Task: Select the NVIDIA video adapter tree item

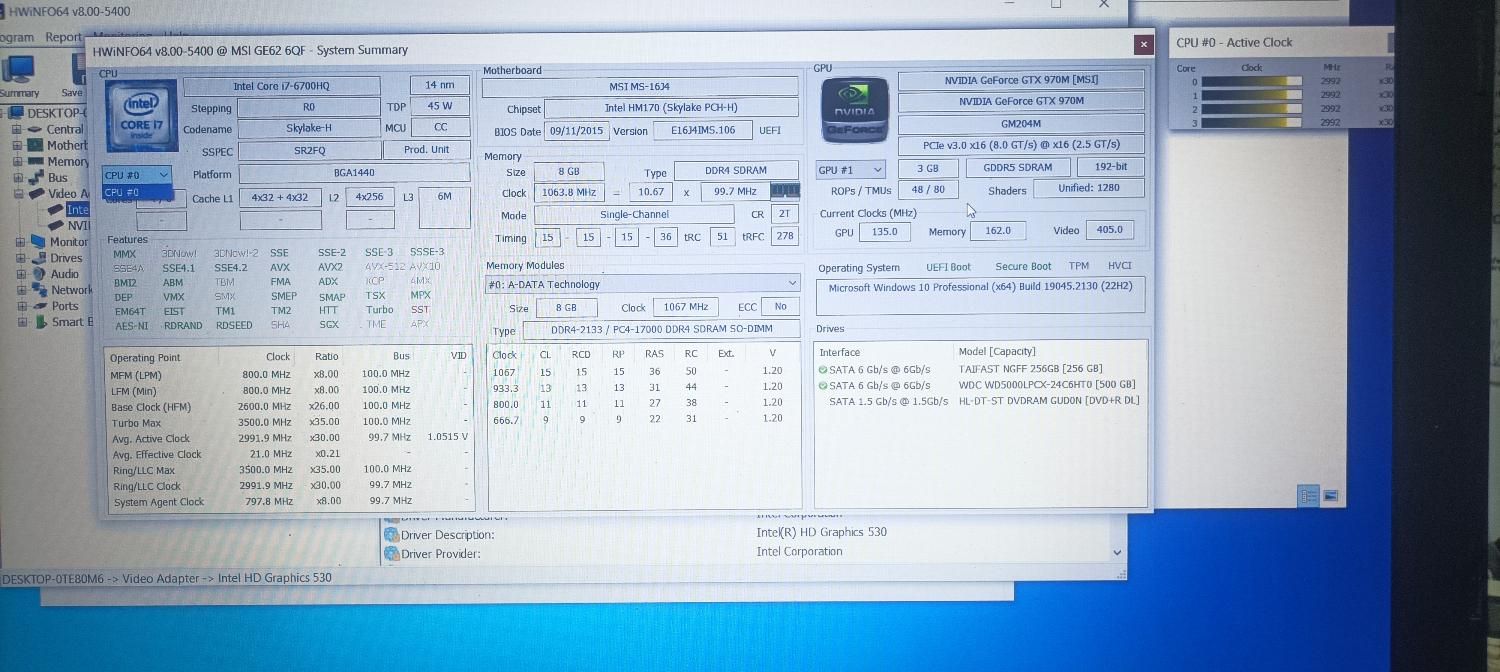Action: (x=78, y=225)
